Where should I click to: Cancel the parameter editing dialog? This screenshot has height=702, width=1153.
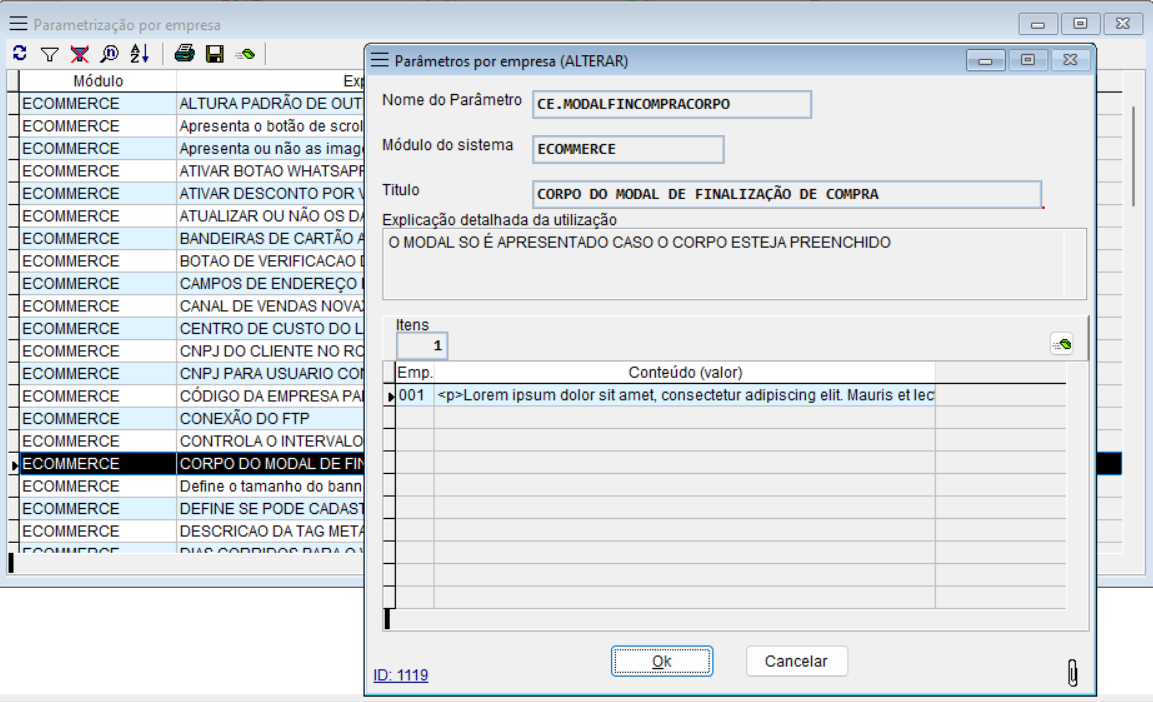797,661
